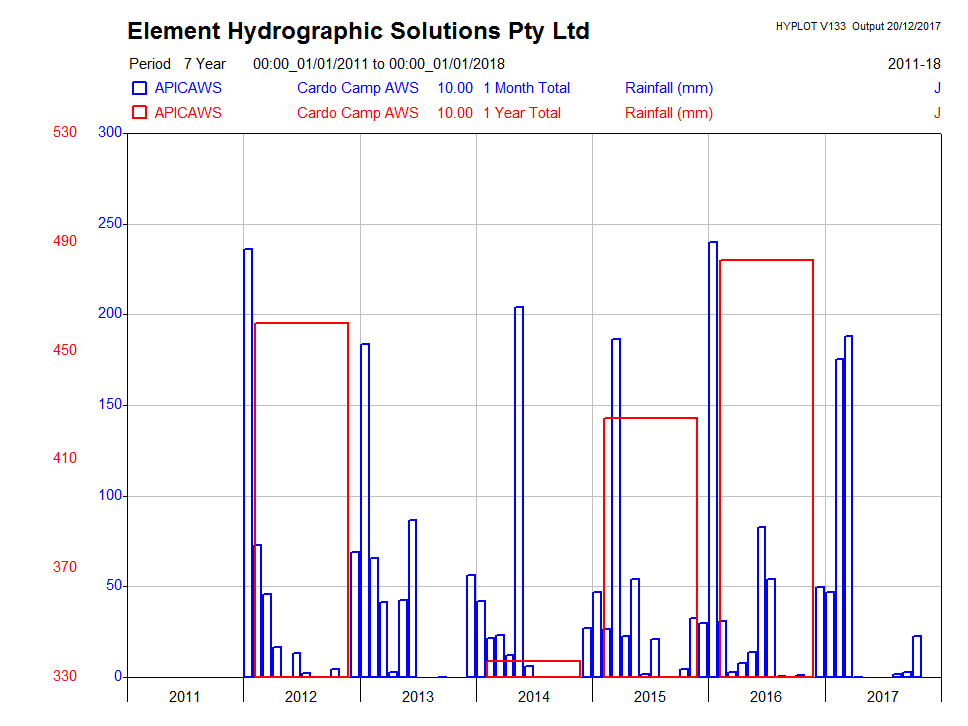Viewport: 968px width, 726px height.
Task: Click the 2014 label on the time axis
Action: click(x=534, y=696)
